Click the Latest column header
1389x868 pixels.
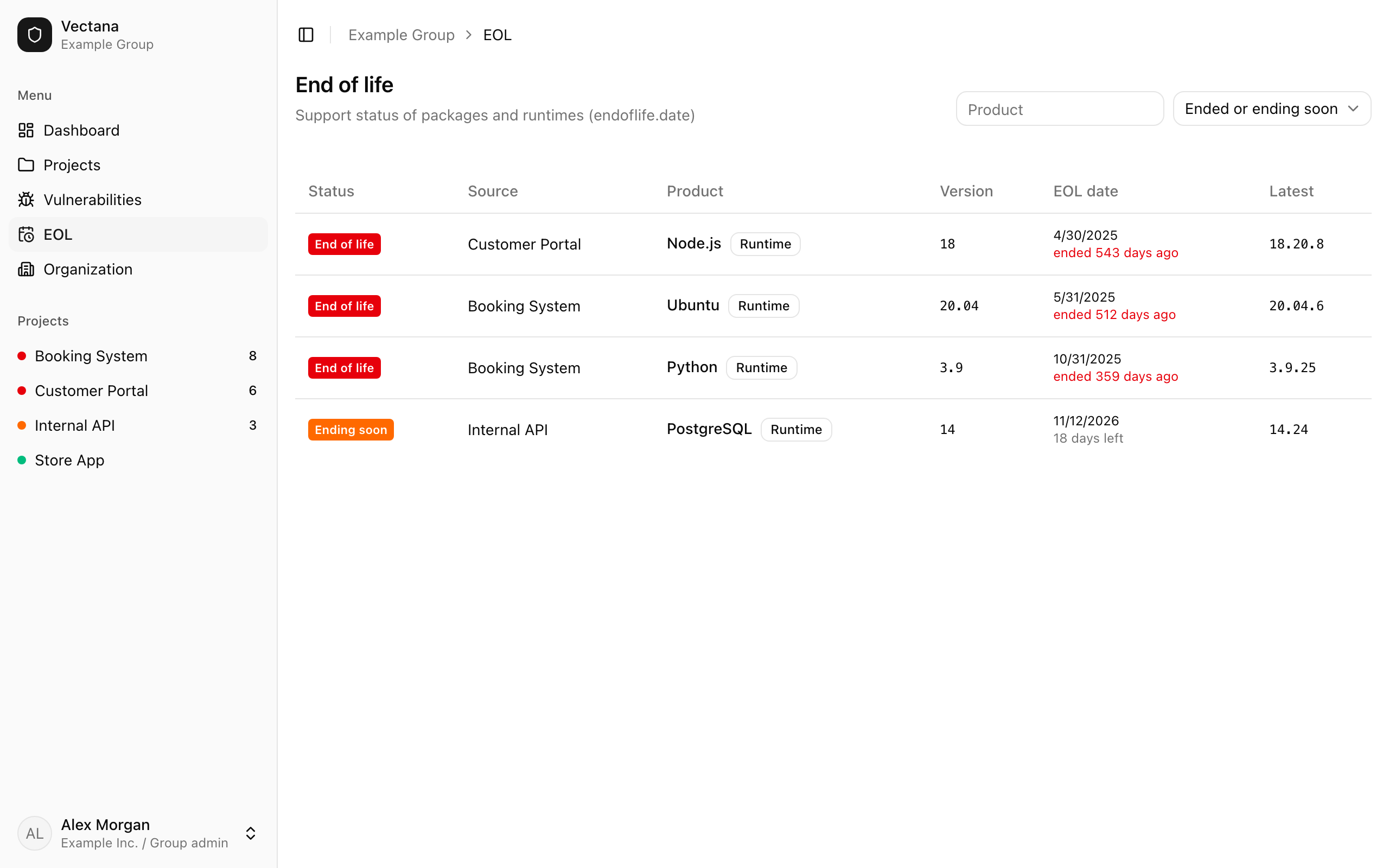1291,191
